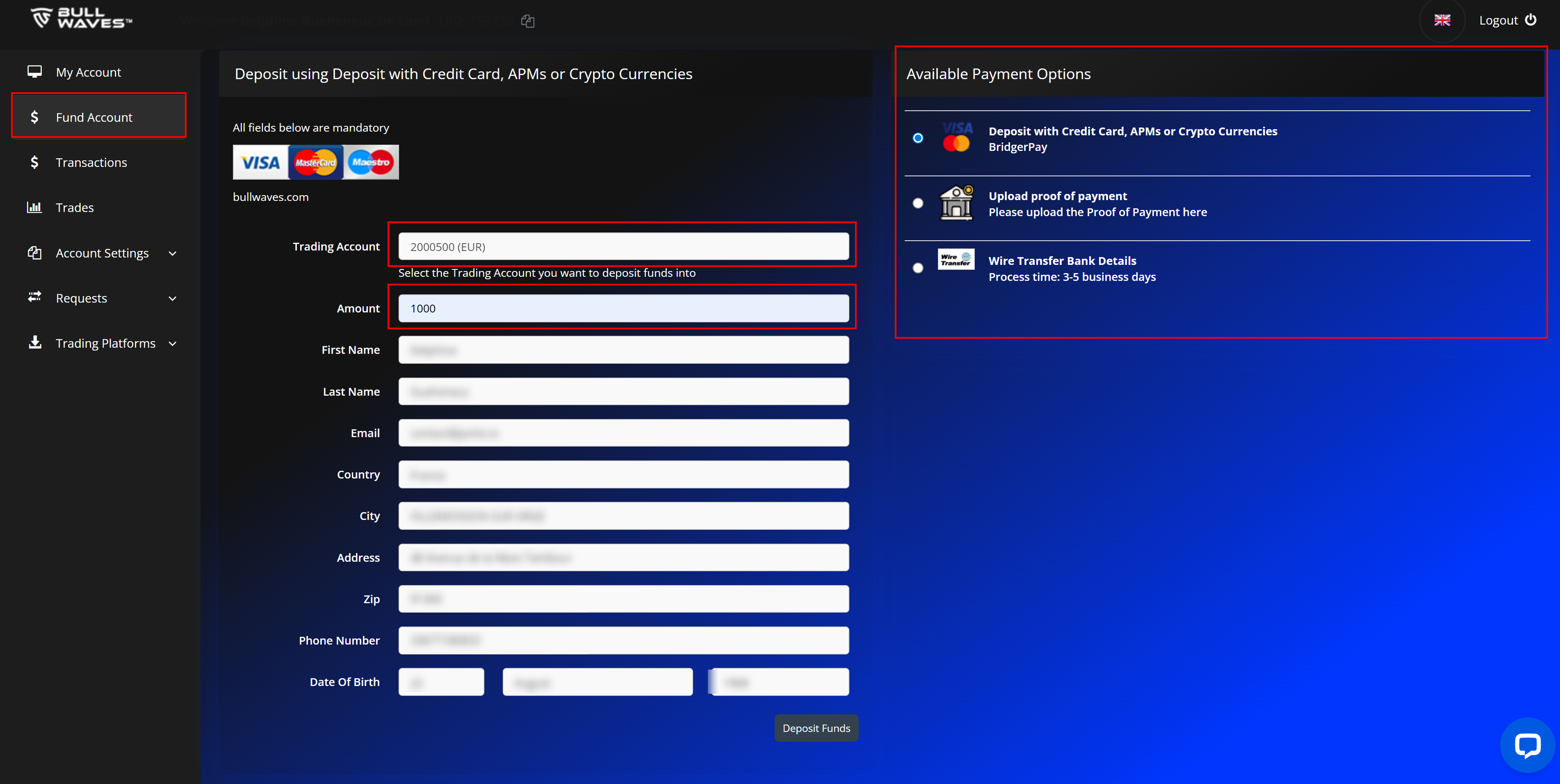Image resolution: width=1560 pixels, height=784 pixels.
Task: Expand Account Settings menu
Action: [102, 253]
